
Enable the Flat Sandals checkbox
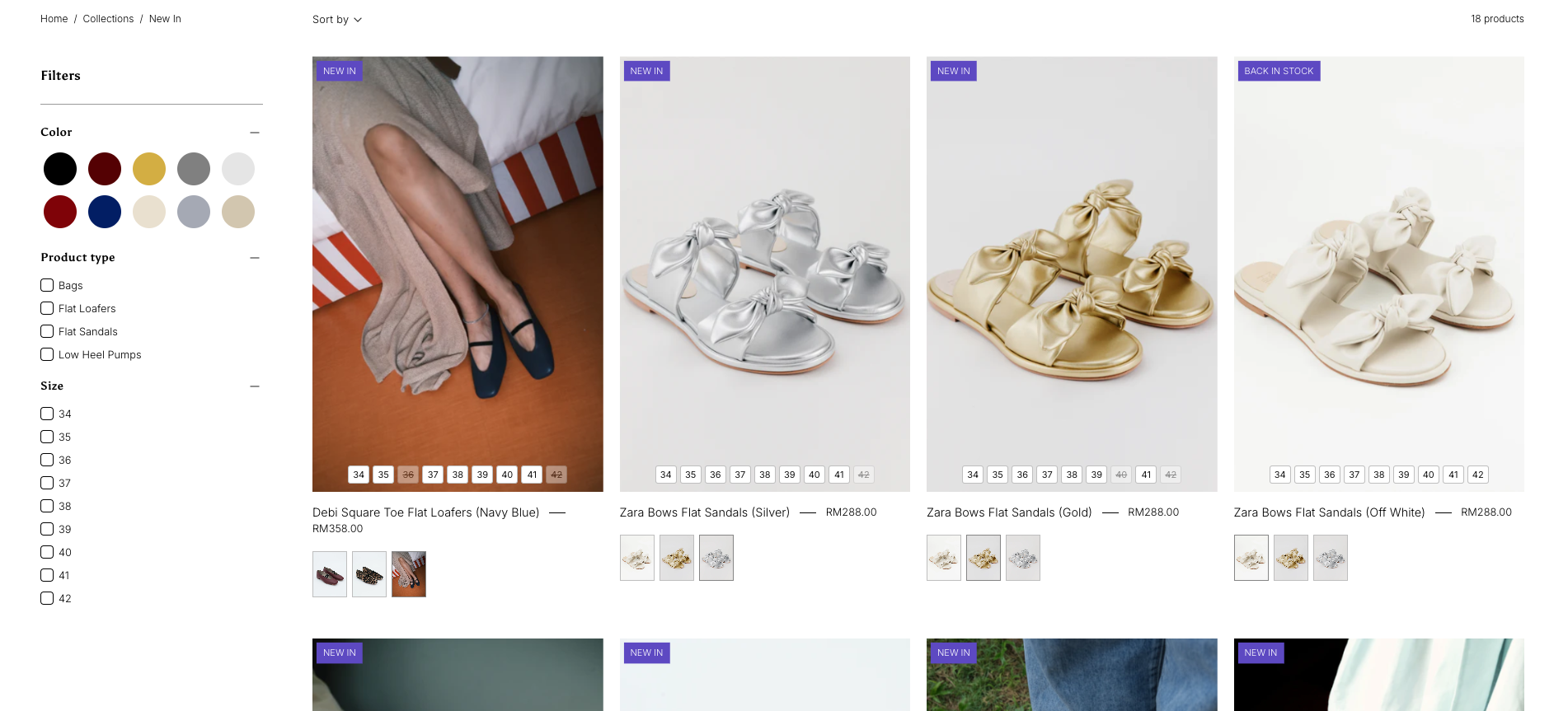pos(47,331)
